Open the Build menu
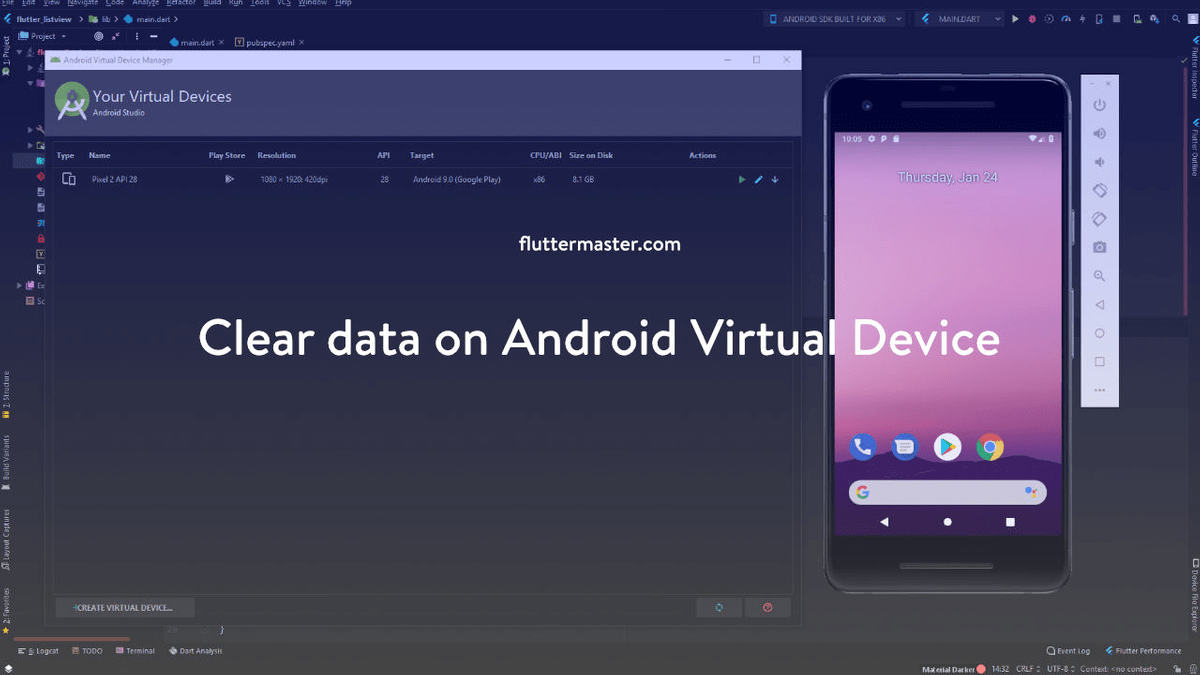 pos(212,3)
